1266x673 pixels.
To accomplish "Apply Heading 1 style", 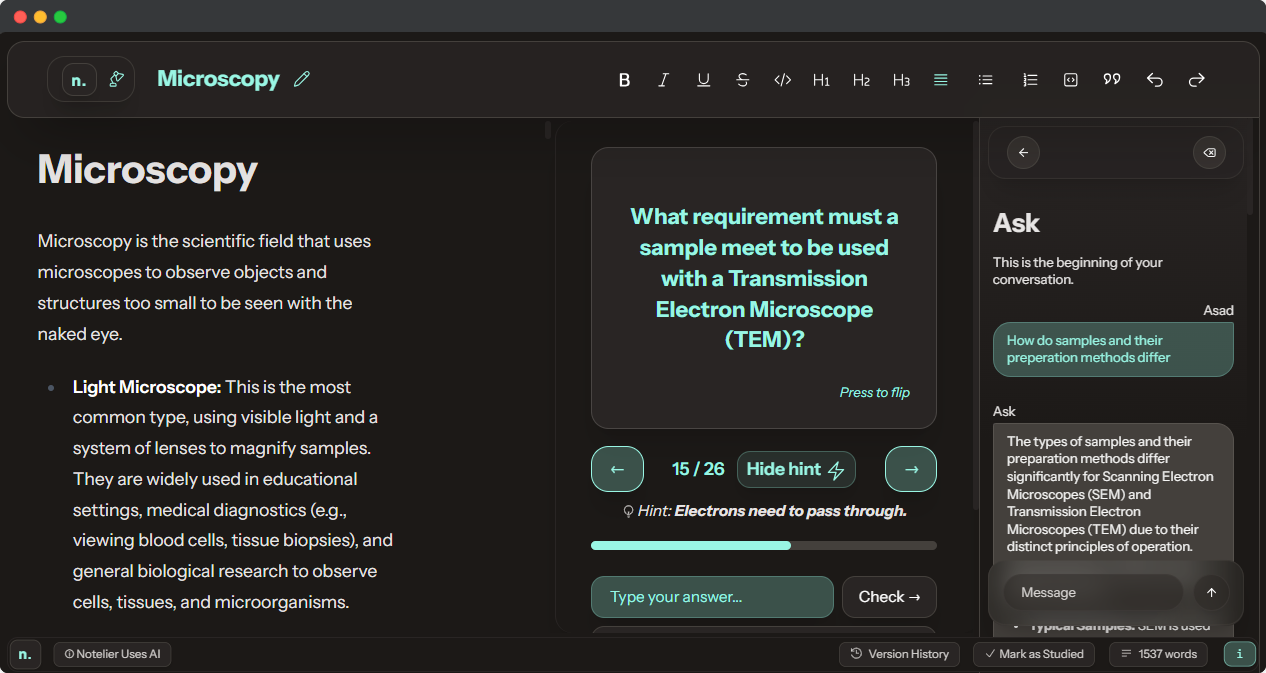I will tap(821, 80).
